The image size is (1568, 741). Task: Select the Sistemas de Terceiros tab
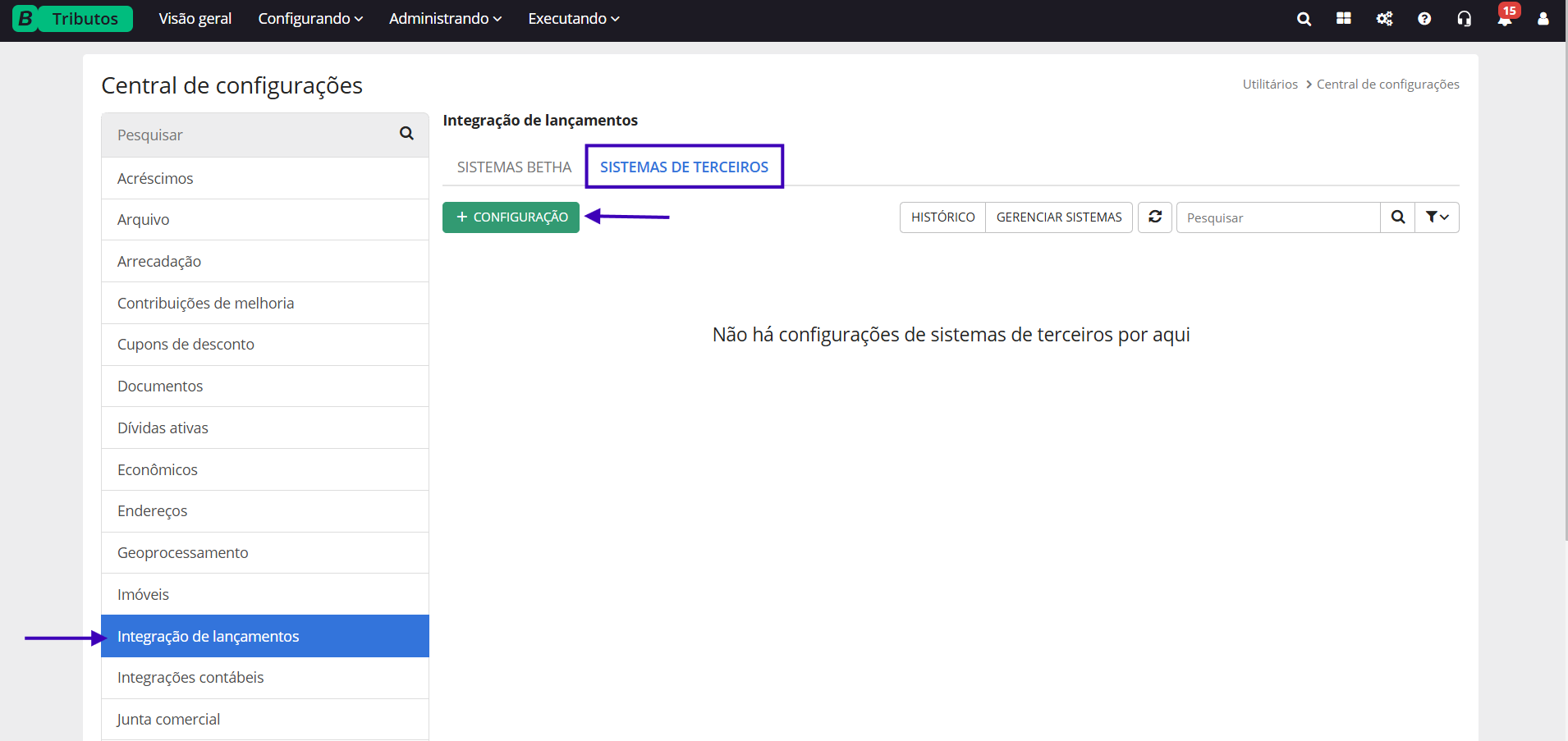pyautogui.click(x=684, y=167)
